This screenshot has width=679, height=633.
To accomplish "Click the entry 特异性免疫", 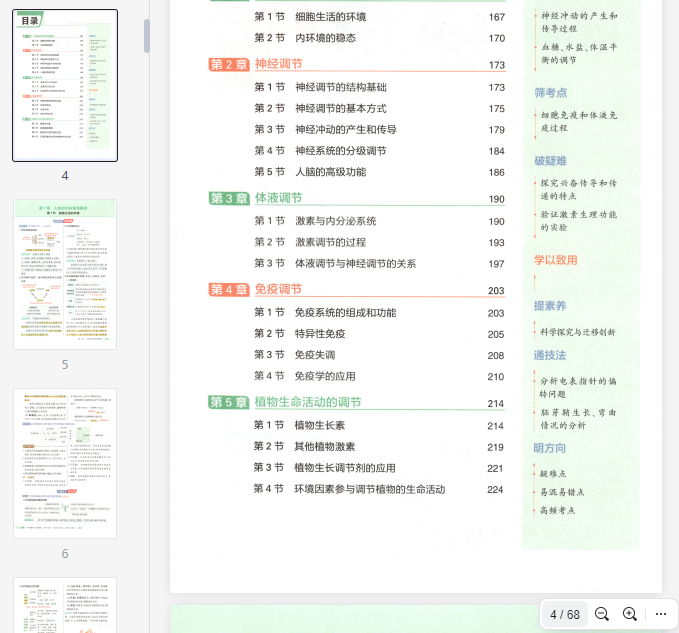I will pyautogui.click(x=319, y=334).
